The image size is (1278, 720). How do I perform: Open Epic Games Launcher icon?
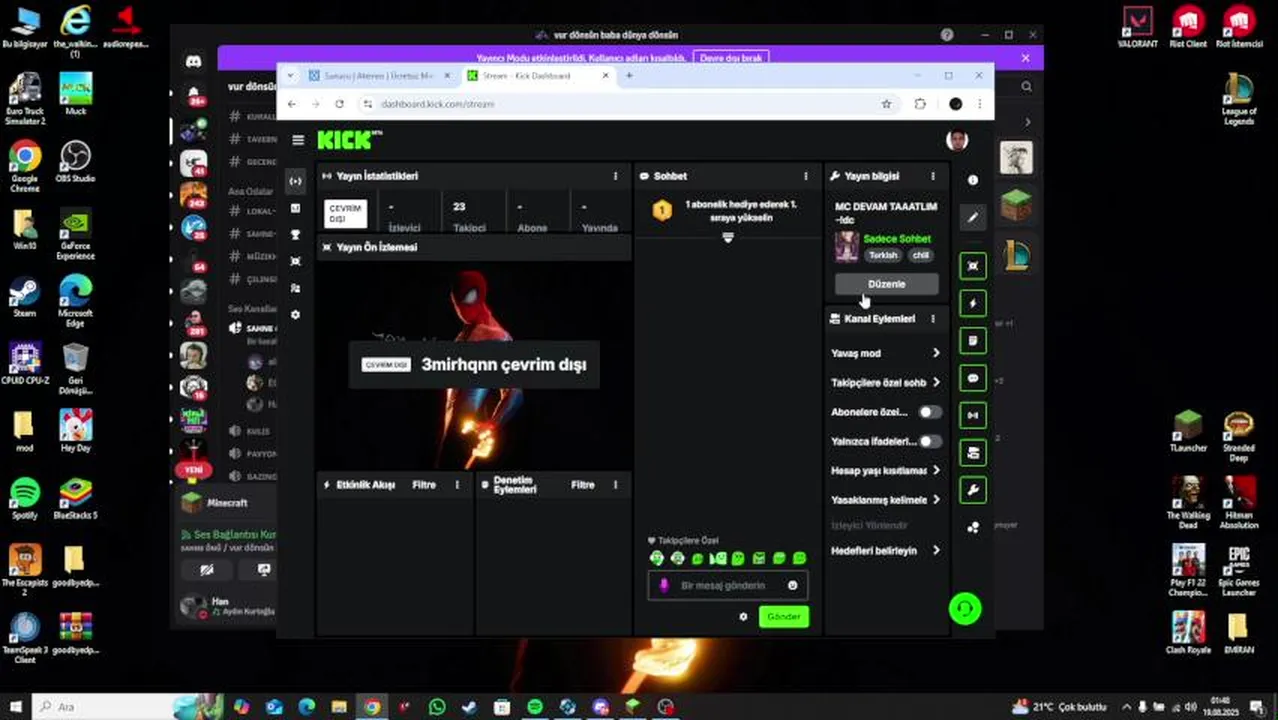click(1239, 570)
